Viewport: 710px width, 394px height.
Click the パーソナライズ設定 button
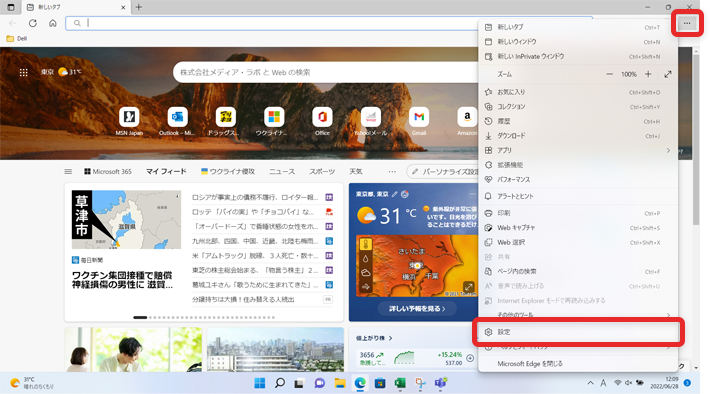pyautogui.click(x=443, y=172)
